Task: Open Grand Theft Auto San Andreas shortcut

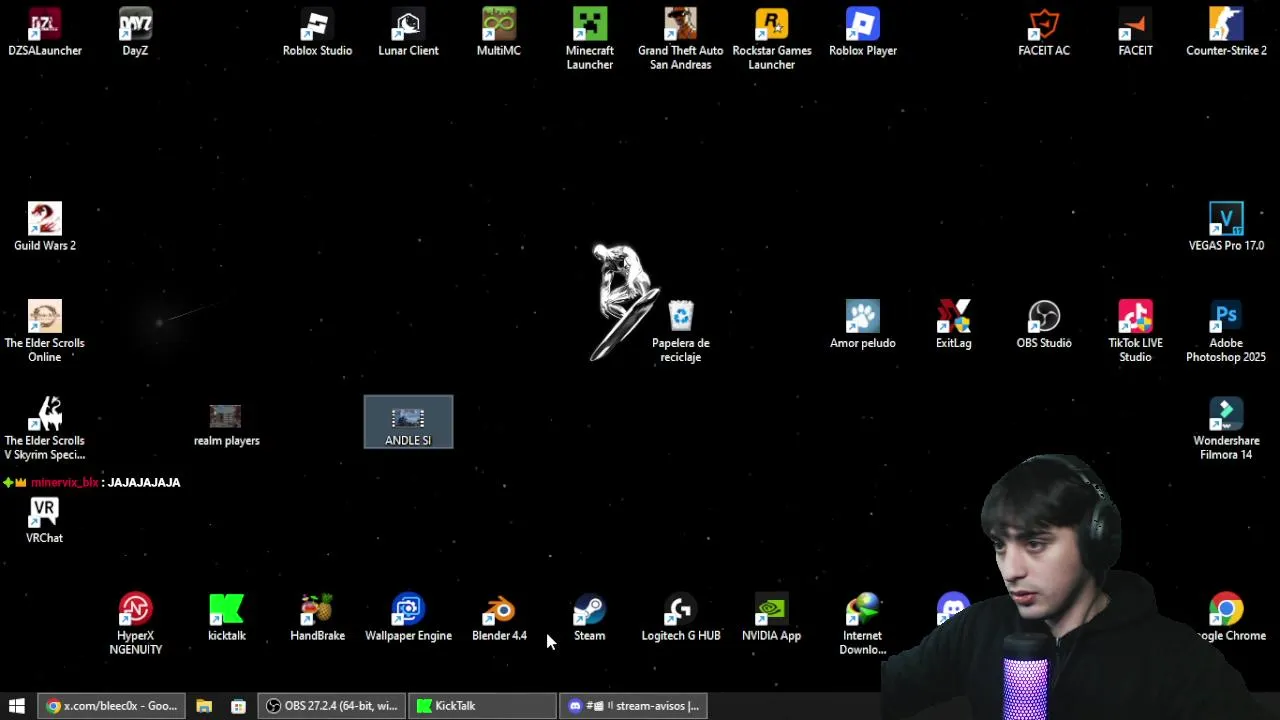Action: 680,39
